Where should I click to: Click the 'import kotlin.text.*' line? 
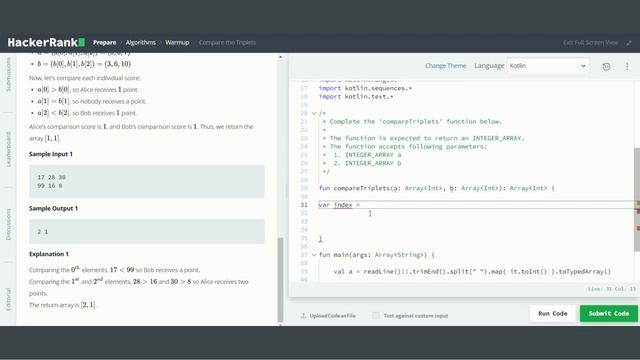[356, 97]
